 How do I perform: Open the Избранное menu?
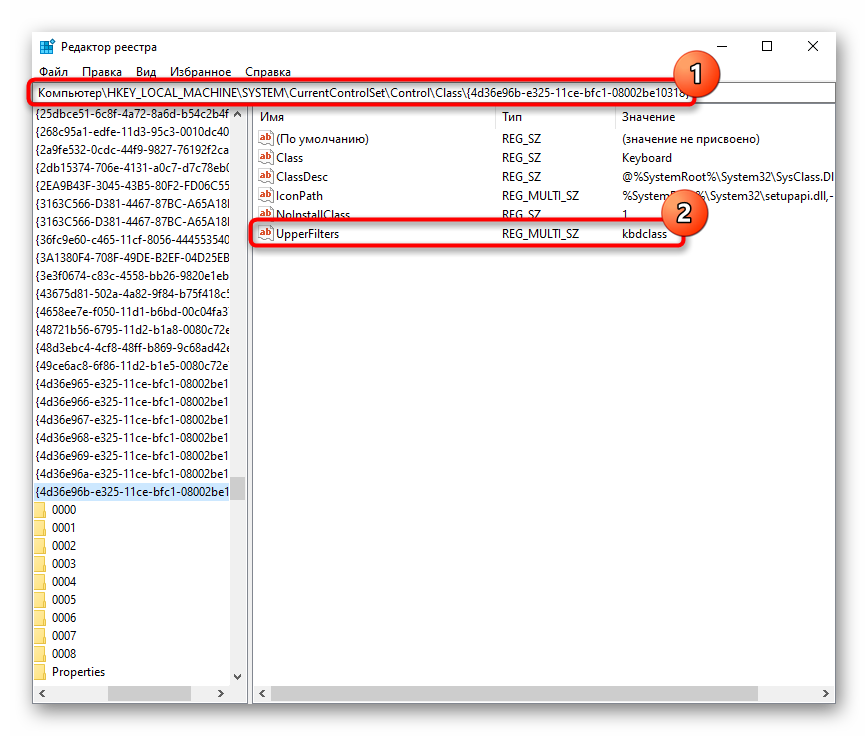tap(200, 72)
